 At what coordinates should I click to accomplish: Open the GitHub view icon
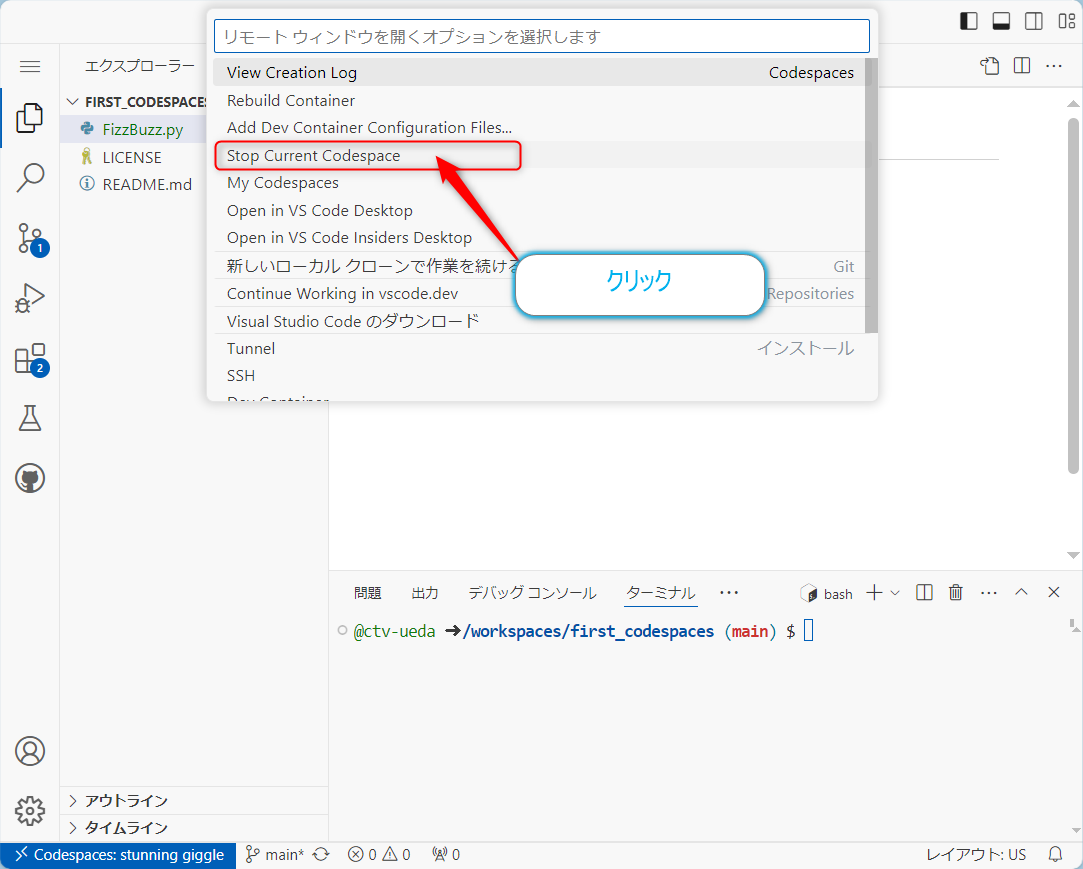30,478
